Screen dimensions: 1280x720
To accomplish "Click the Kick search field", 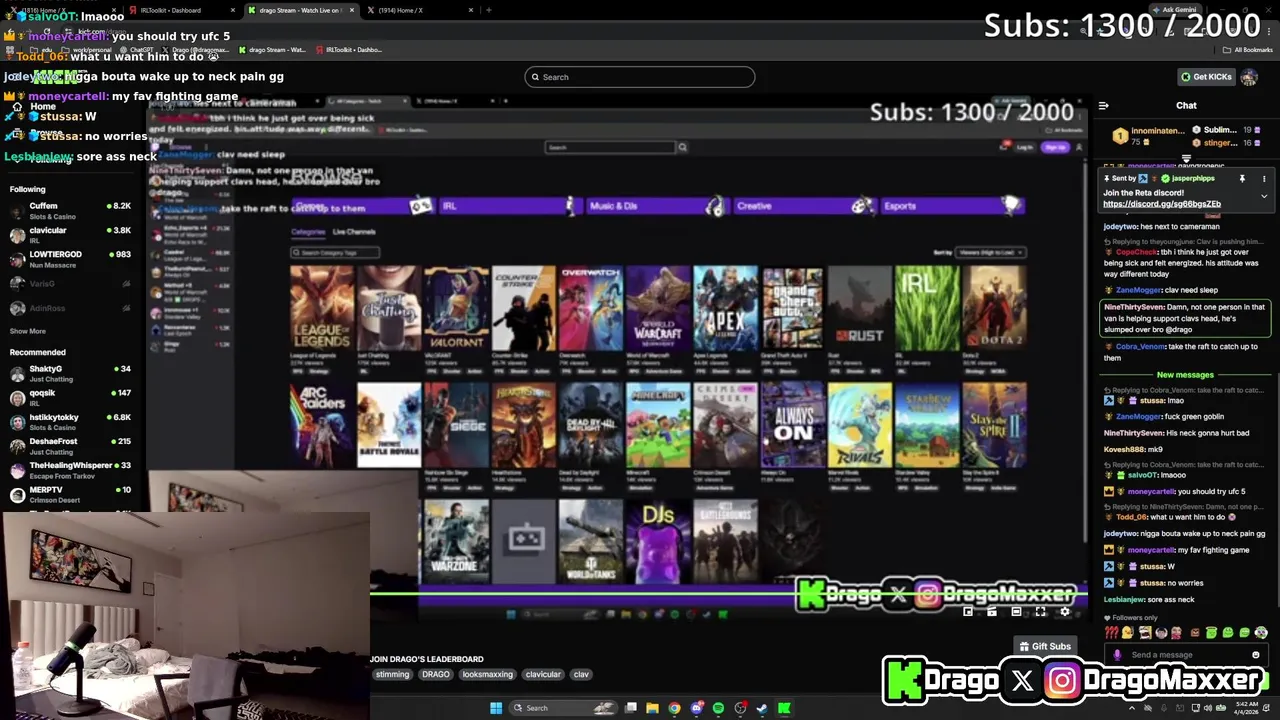I will point(640,77).
